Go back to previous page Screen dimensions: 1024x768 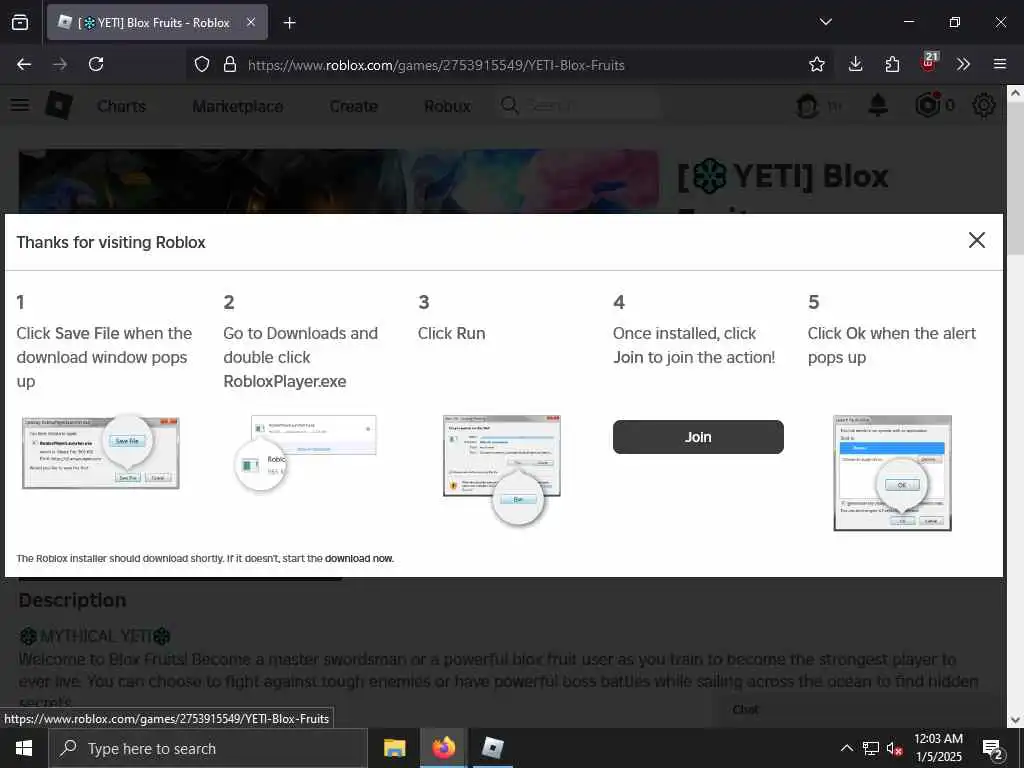(24, 64)
